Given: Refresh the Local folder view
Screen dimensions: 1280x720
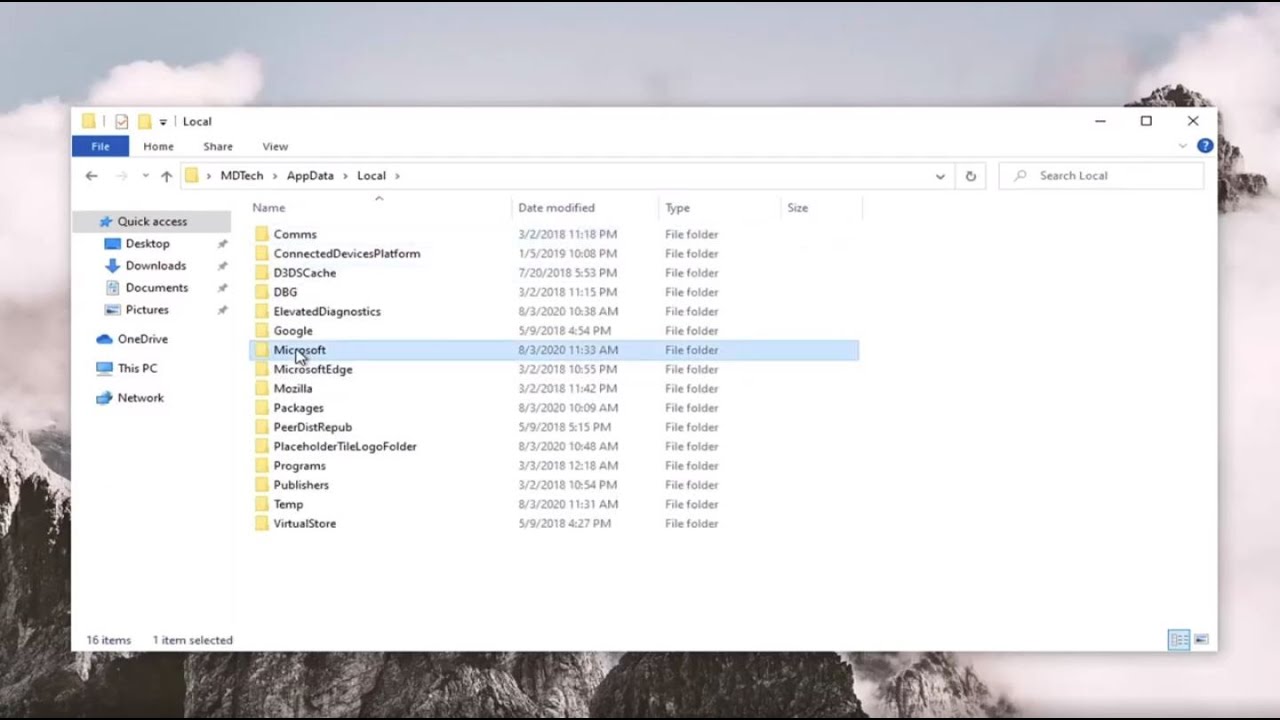Looking at the screenshot, I should click(x=970, y=176).
